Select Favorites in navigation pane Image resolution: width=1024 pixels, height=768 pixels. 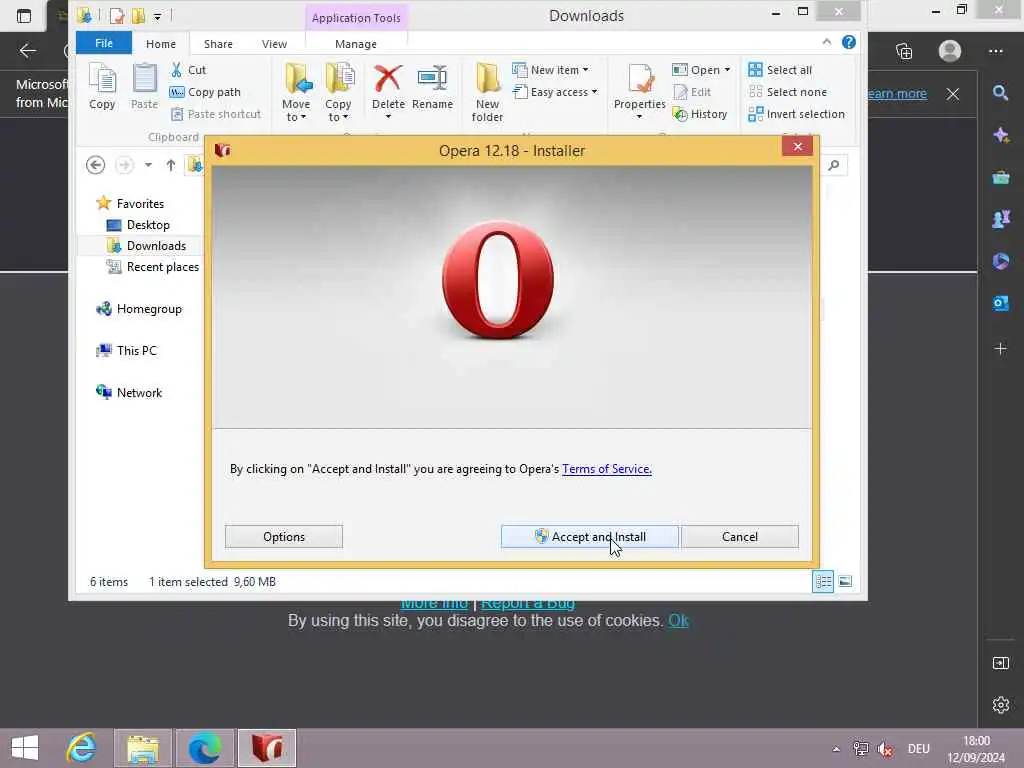(130, 204)
